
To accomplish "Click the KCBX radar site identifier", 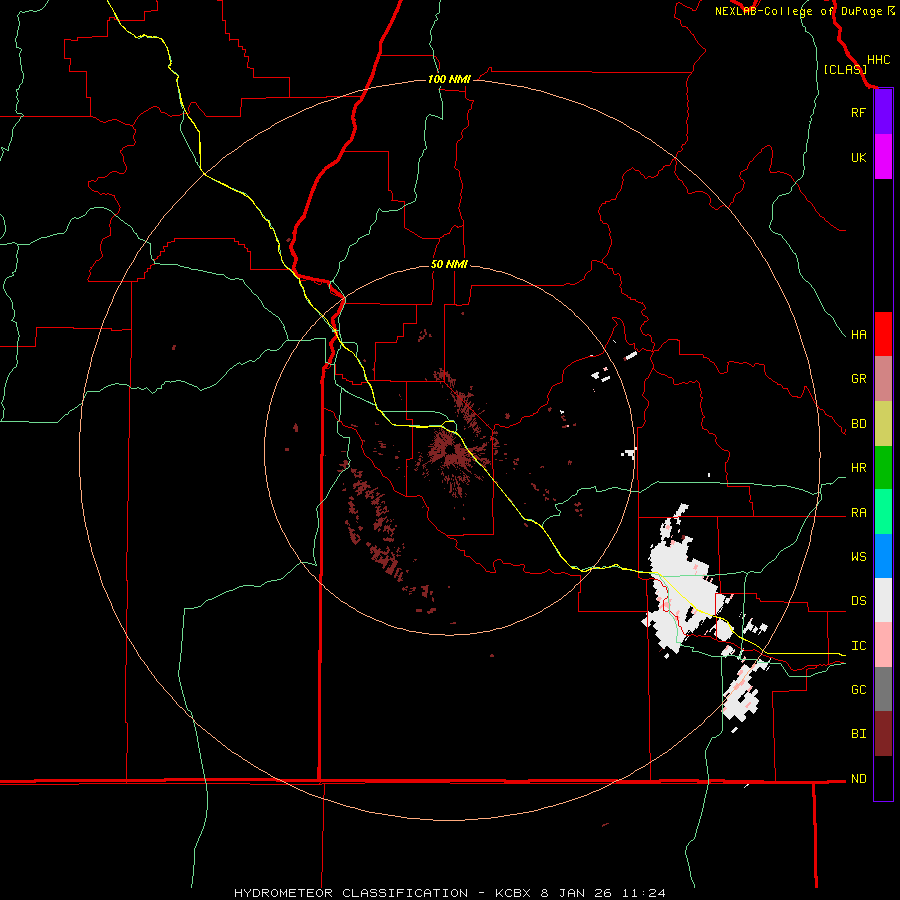I will (515, 893).
